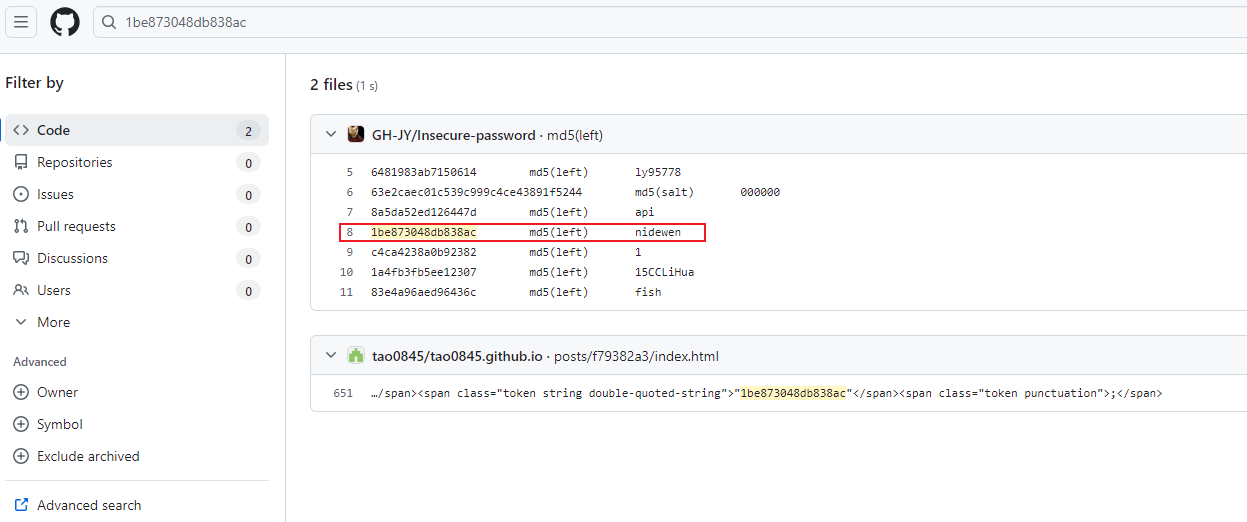Click the password text nidewen
Viewport: 1247px width, 522px height.
coord(658,232)
